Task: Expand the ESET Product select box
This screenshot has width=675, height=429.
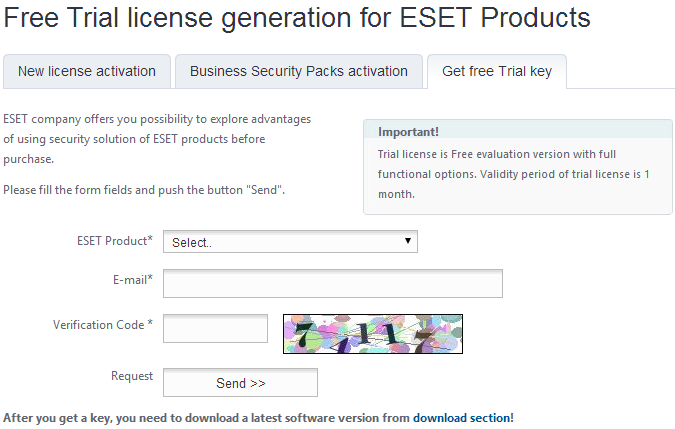Action: click(290, 242)
